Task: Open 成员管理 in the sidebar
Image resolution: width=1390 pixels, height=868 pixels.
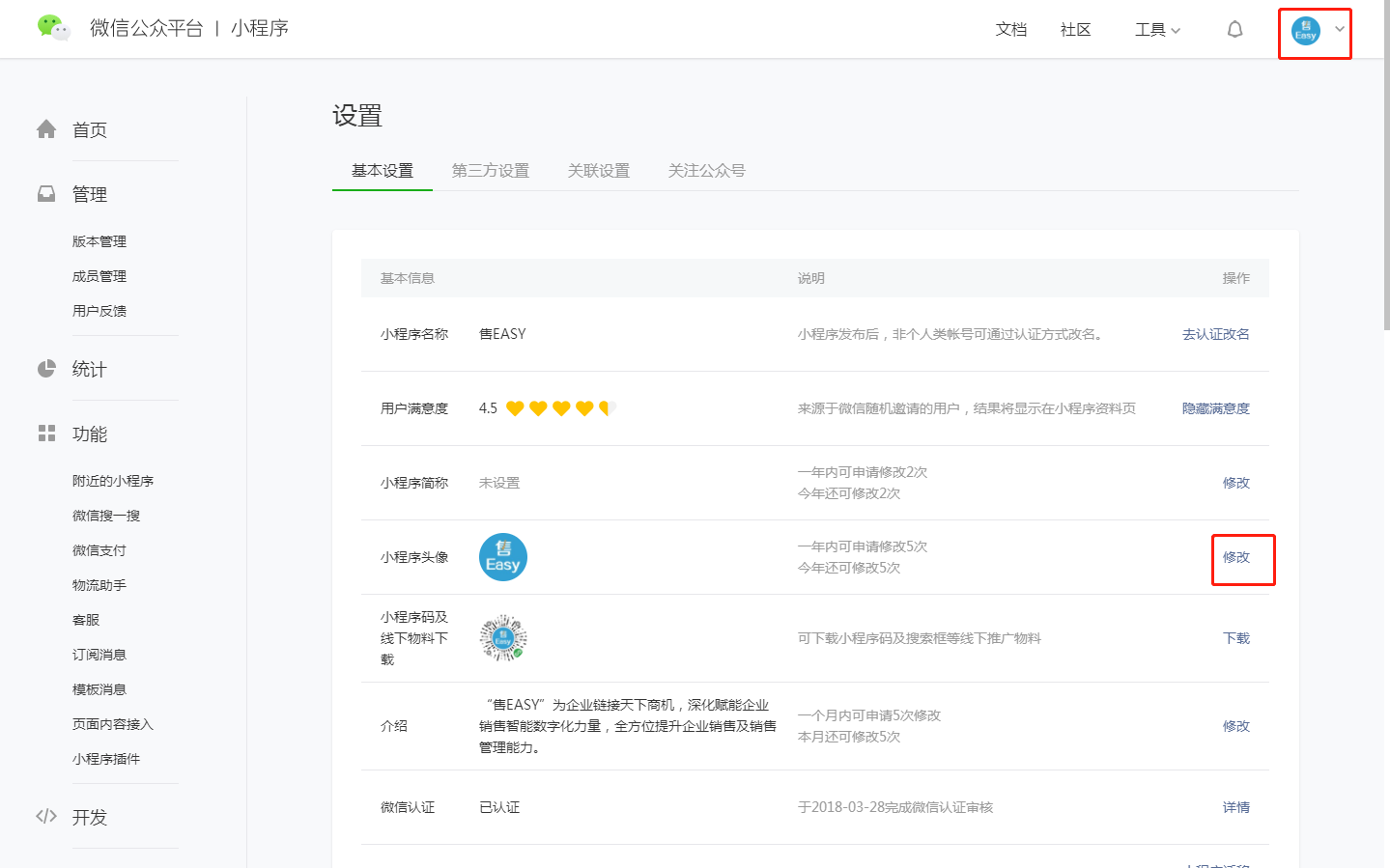Action: 99,276
